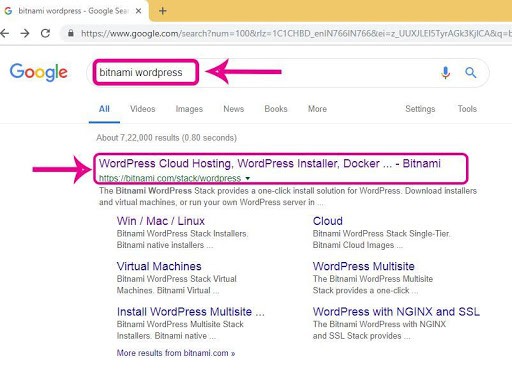Open a new tab with plus icon
Screen dimensions: 512x370
162,11
